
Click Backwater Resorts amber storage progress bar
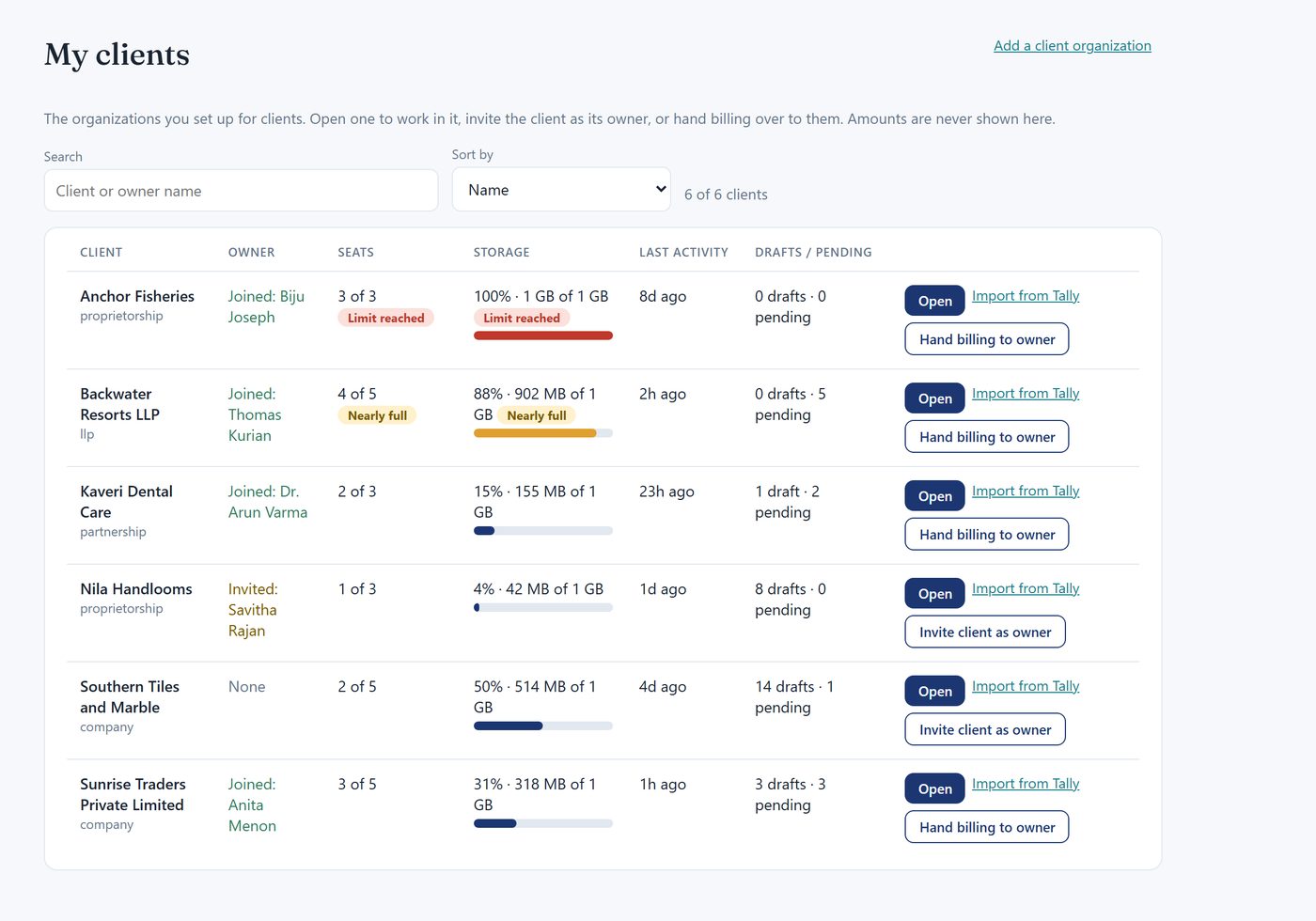pos(543,433)
